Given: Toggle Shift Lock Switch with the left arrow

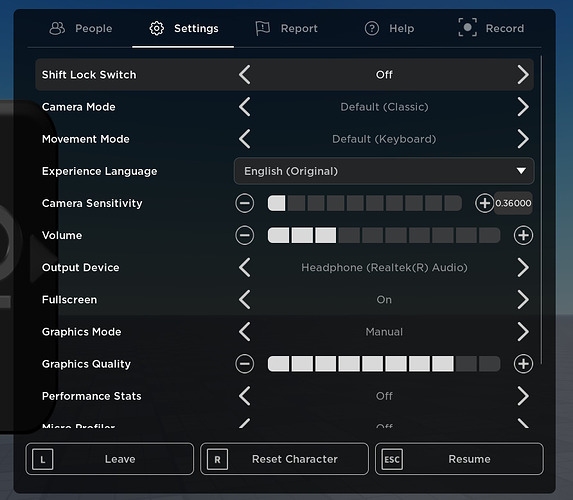Looking at the screenshot, I should click(x=245, y=75).
